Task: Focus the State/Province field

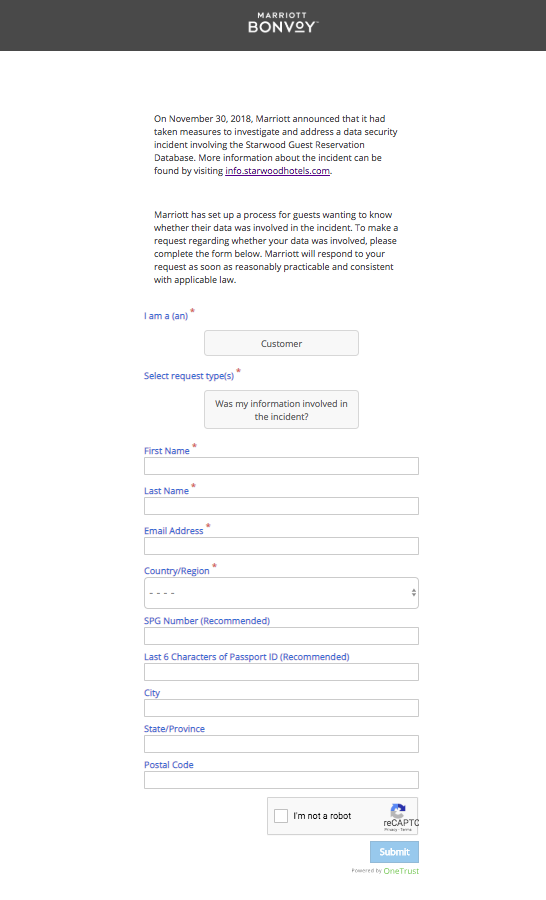Action: (x=281, y=744)
